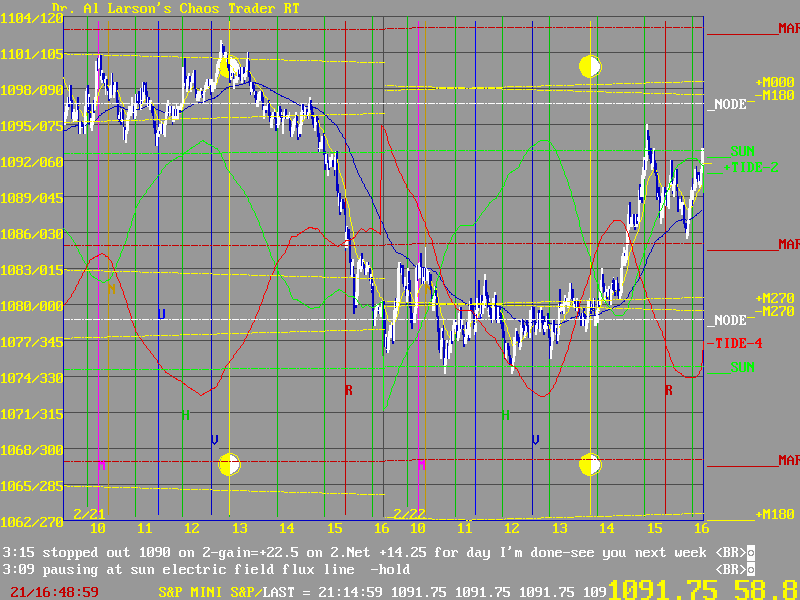Click the moon icon overlapping the 2/21 price bars

[232, 67]
